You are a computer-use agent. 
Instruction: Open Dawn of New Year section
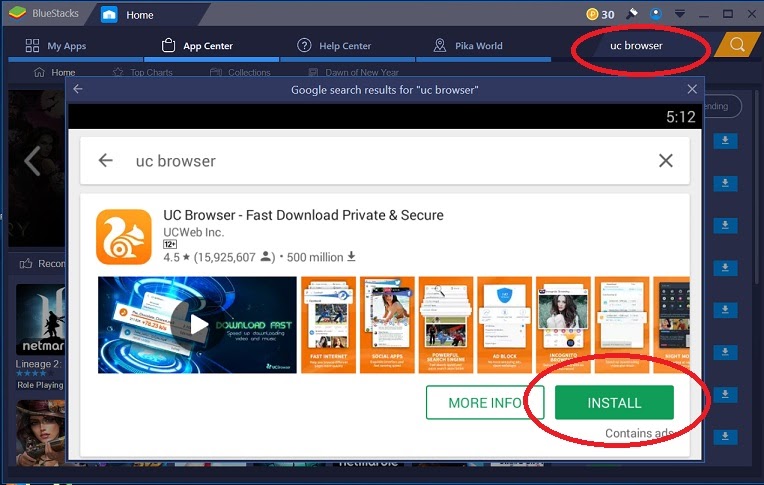tap(354, 72)
